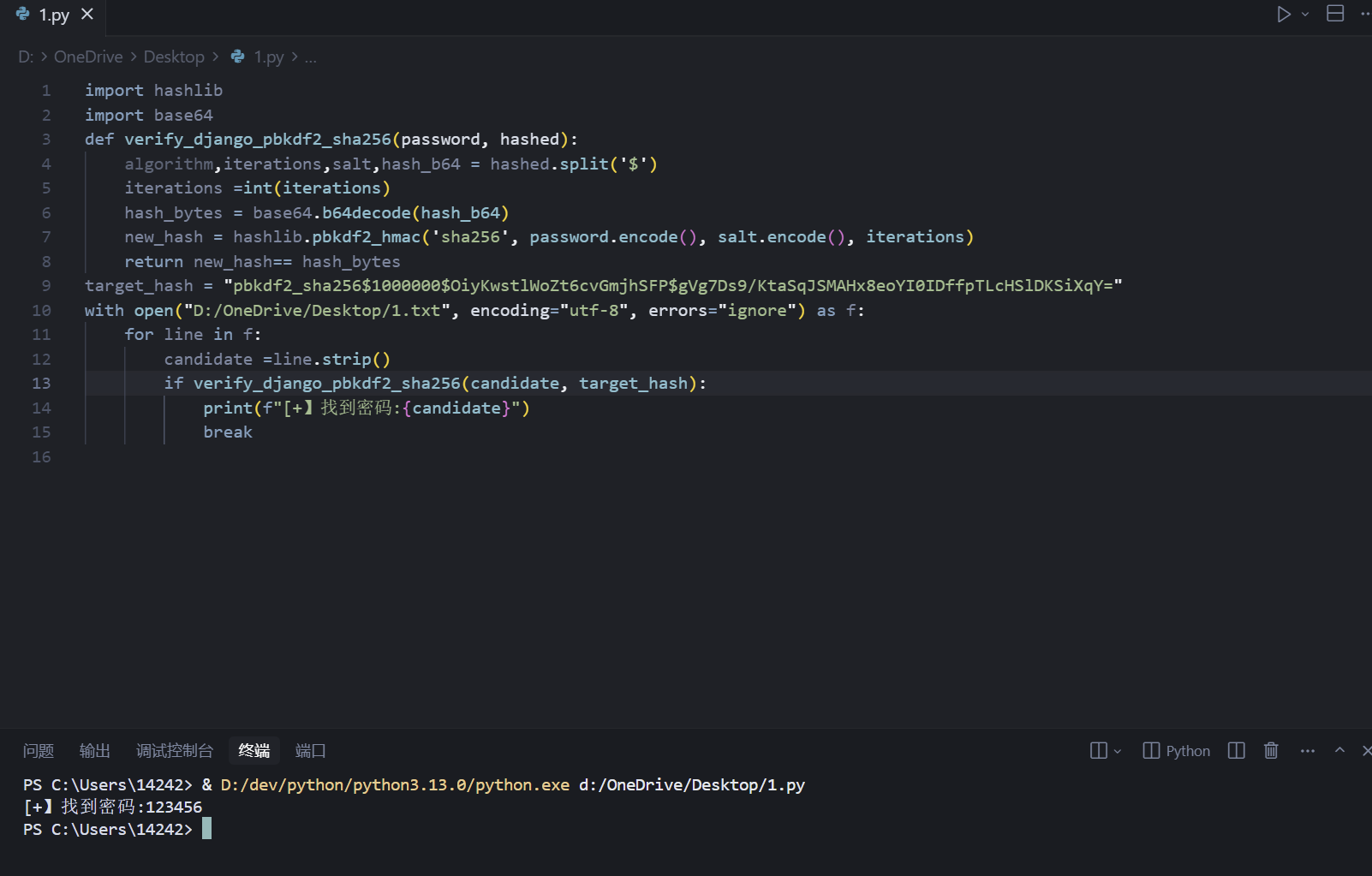Select the 1.py editor tab

(55, 15)
